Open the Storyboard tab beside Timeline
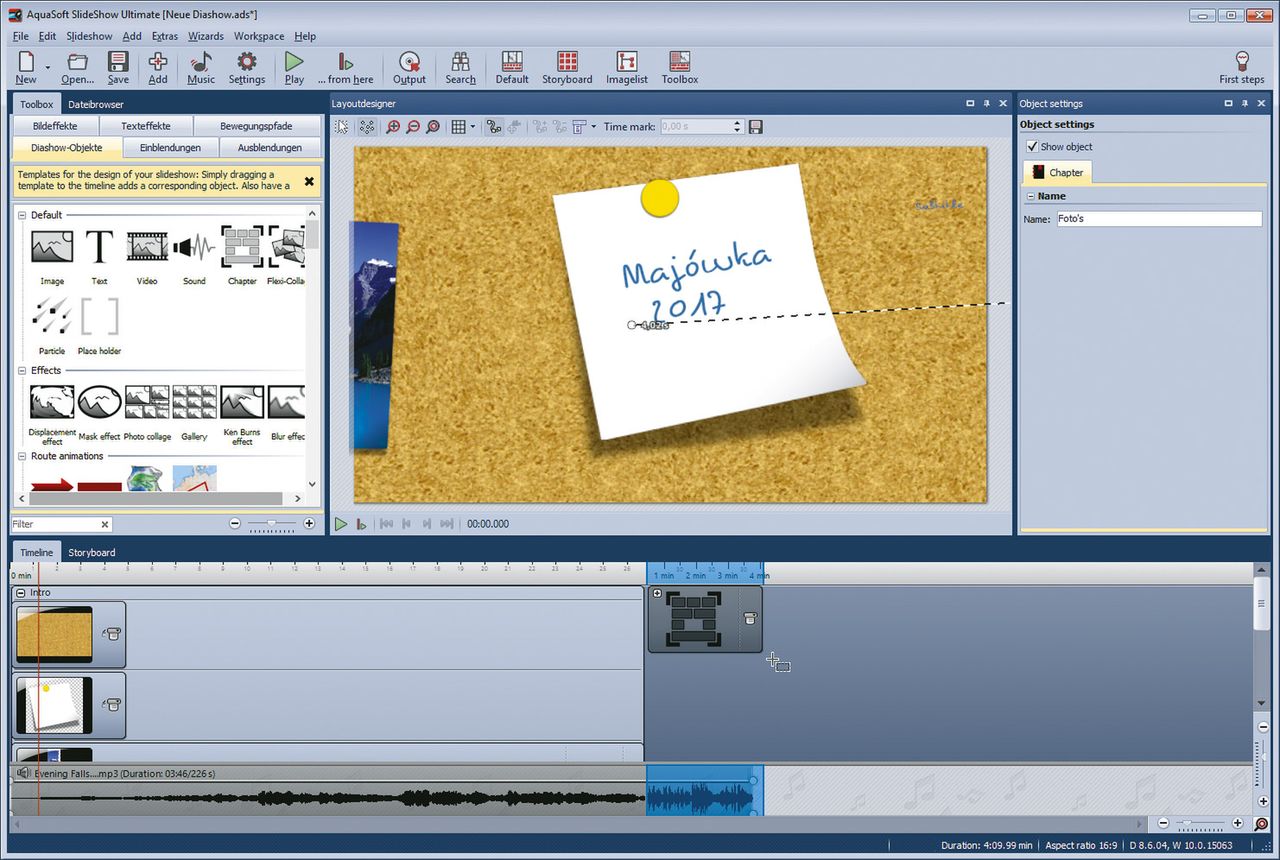This screenshot has width=1280, height=860. pos(91,552)
